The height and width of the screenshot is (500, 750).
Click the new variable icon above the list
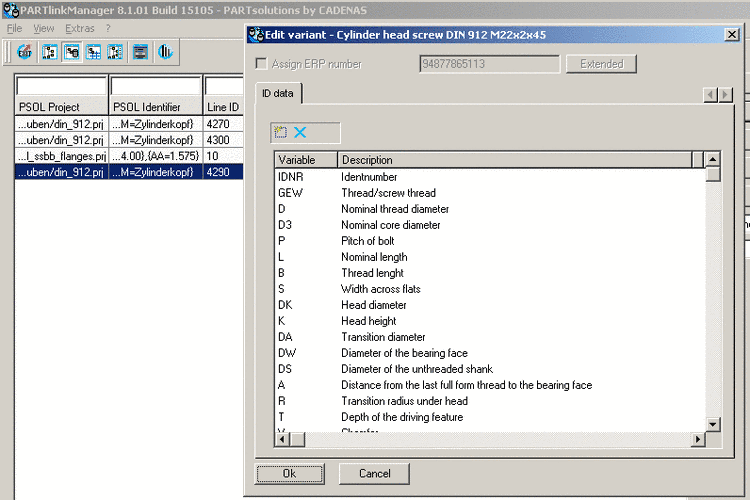tap(280, 132)
